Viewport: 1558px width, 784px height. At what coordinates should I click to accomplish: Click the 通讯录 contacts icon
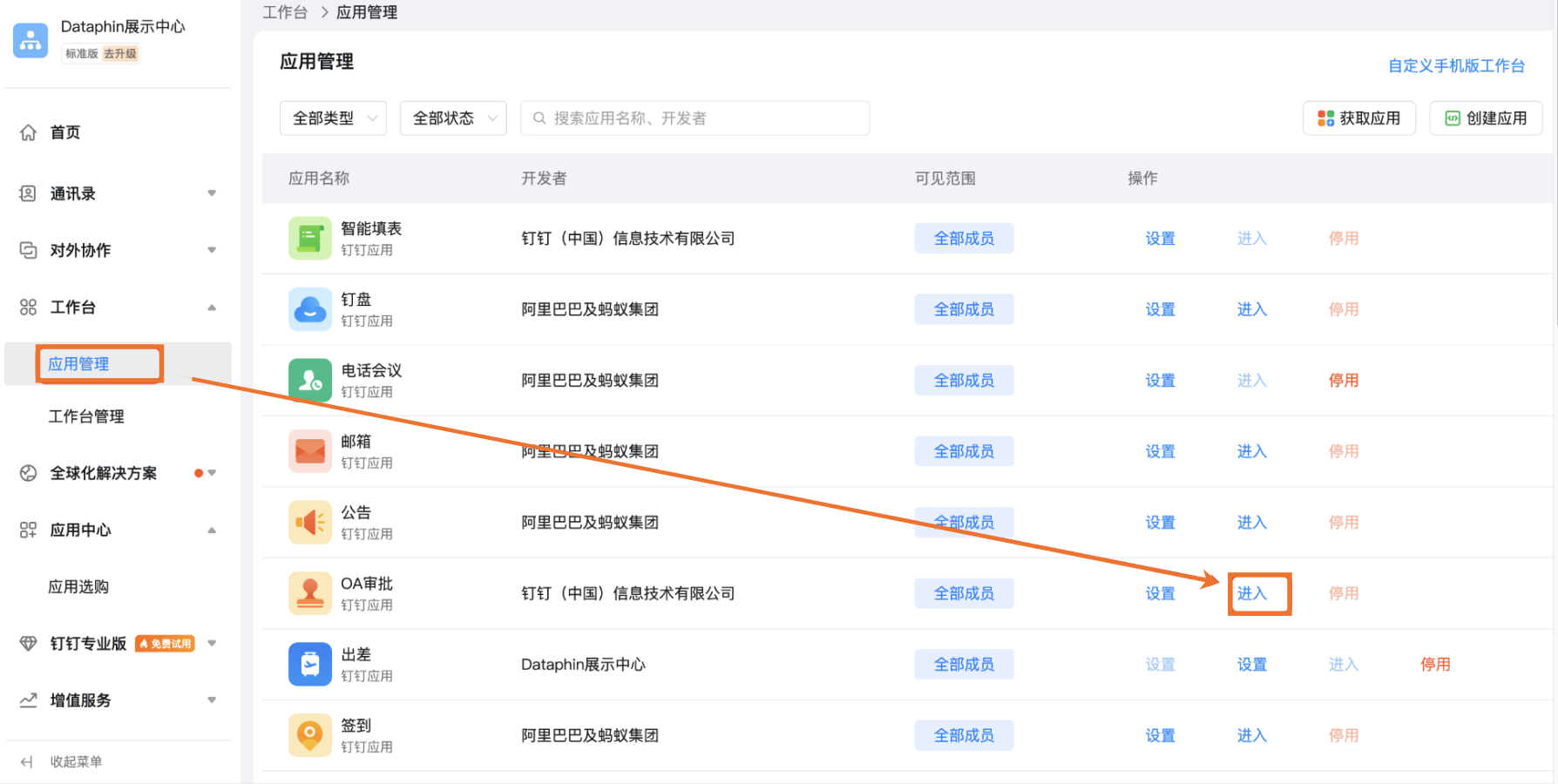28,193
